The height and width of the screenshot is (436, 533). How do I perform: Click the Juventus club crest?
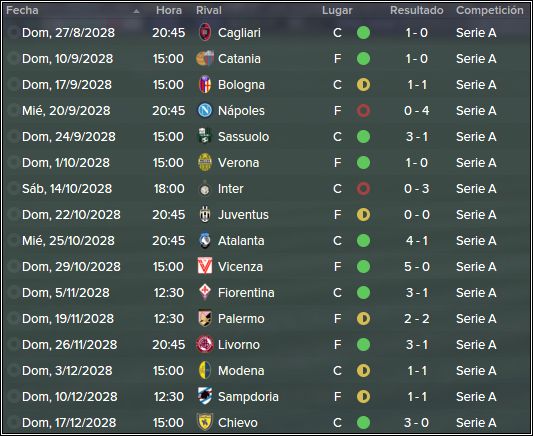pyautogui.click(x=205, y=214)
